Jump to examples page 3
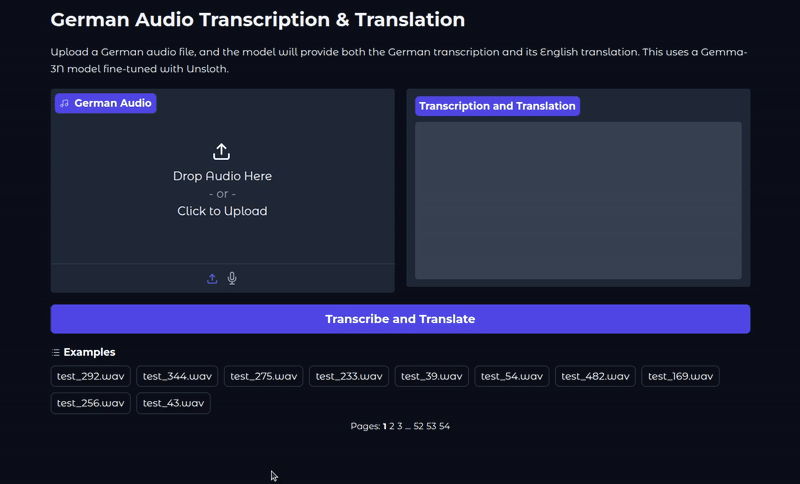The width and height of the screenshot is (800, 484). tap(400, 426)
